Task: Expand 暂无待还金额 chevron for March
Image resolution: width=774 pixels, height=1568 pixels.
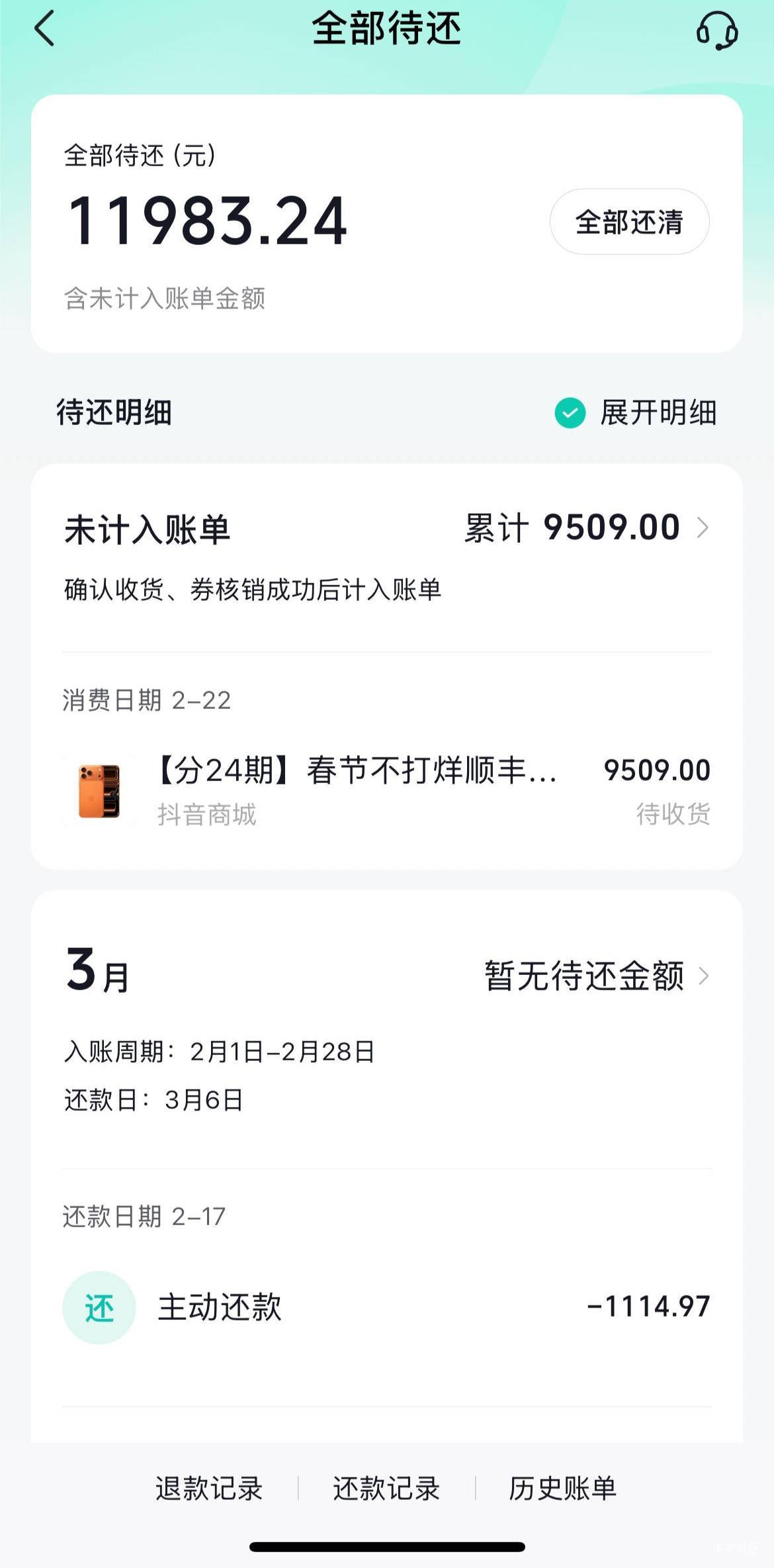Action: pyautogui.click(x=703, y=976)
